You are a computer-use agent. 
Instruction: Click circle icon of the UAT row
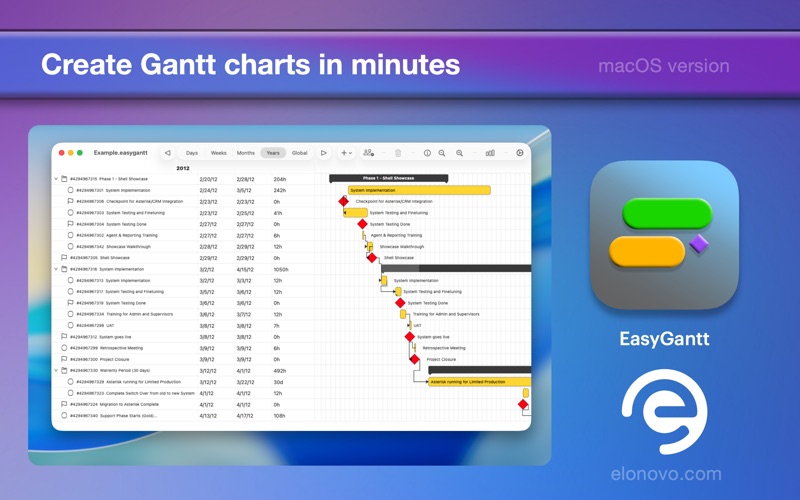click(70, 326)
